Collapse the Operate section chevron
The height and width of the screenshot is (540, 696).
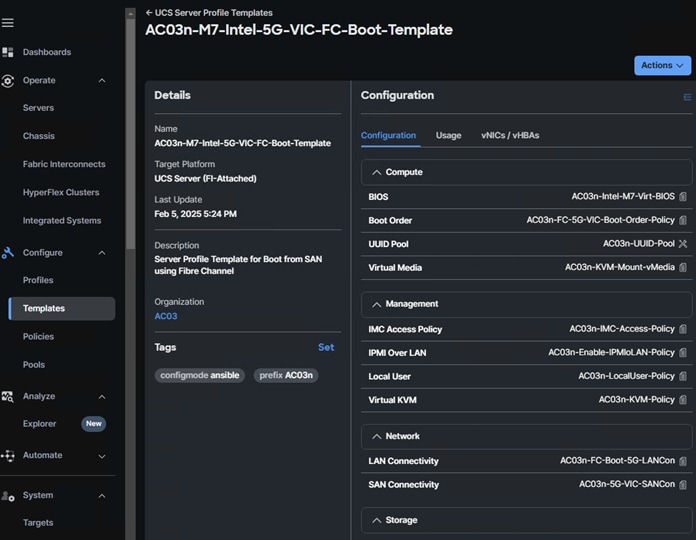tap(102, 80)
